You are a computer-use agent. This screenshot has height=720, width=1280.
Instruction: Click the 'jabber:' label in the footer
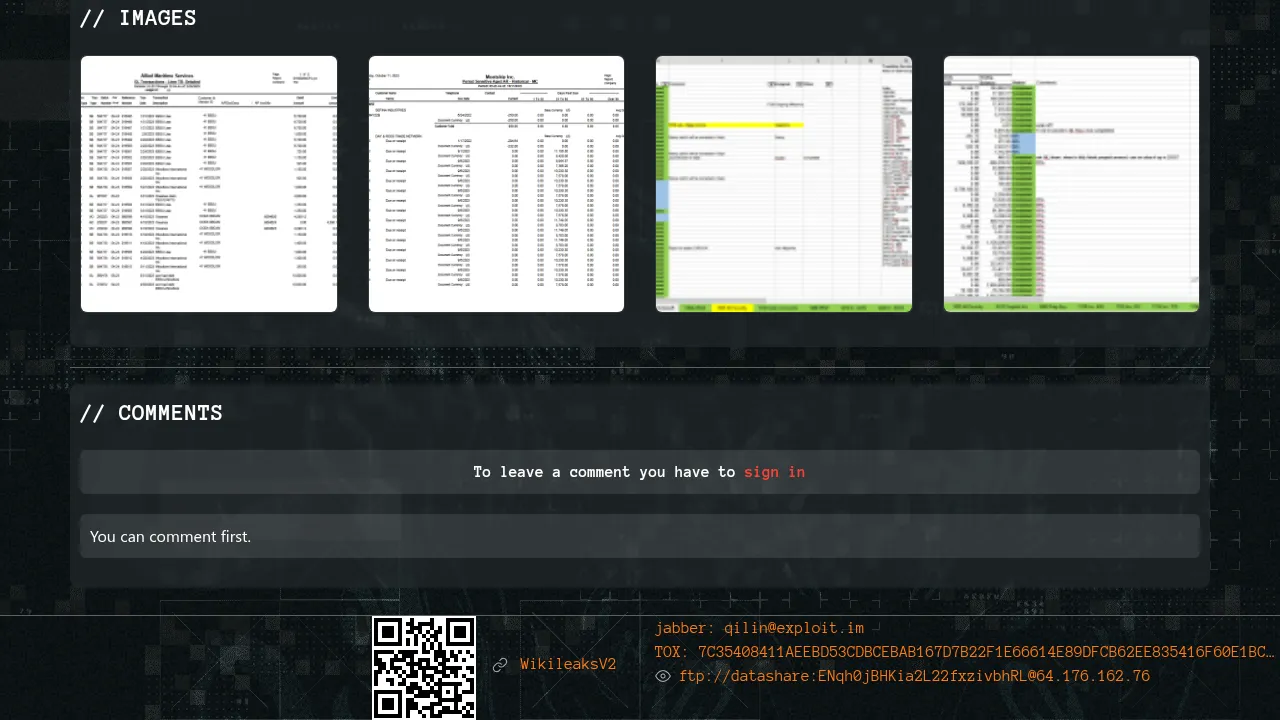685,628
